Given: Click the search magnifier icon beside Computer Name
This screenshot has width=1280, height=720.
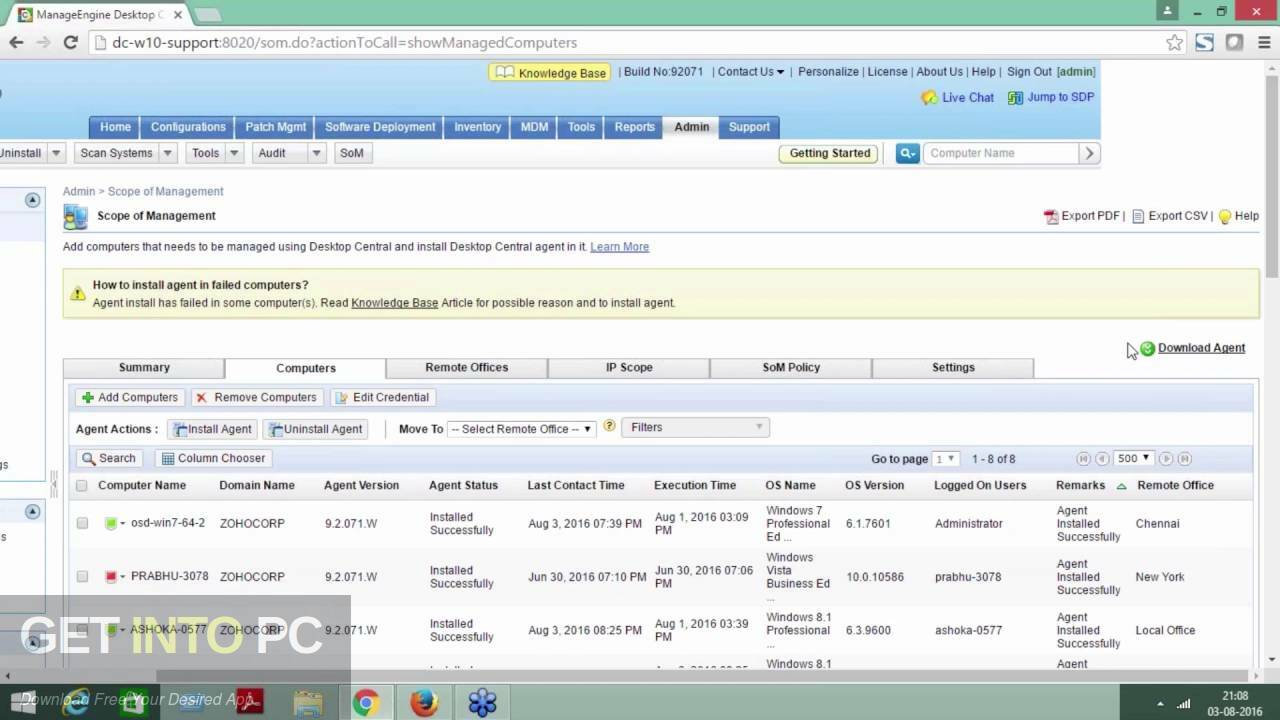Looking at the screenshot, I should (x=907, y=153).
